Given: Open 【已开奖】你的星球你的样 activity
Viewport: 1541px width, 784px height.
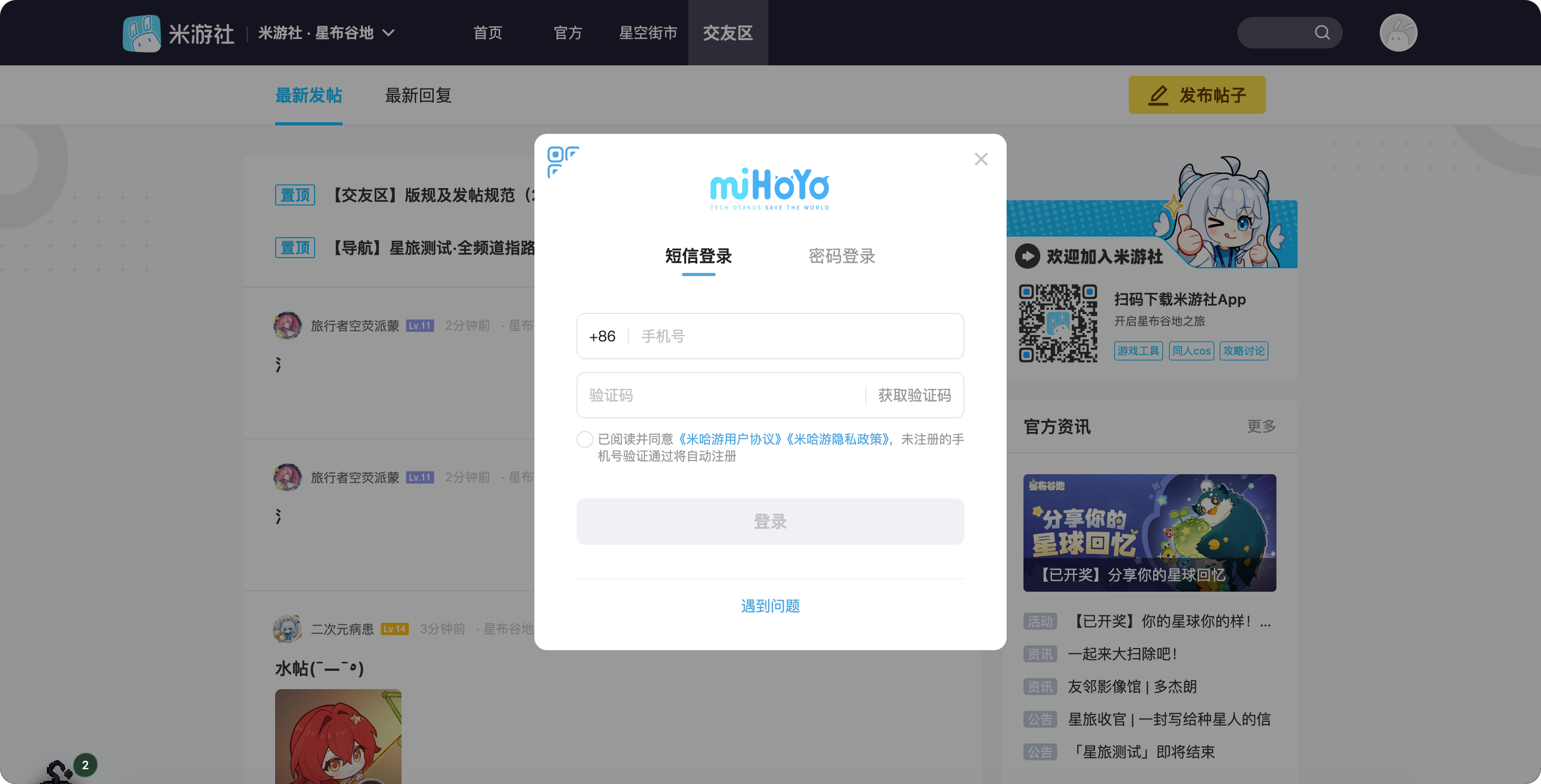Looking at the screenshot, I should tap(1169, 621).
